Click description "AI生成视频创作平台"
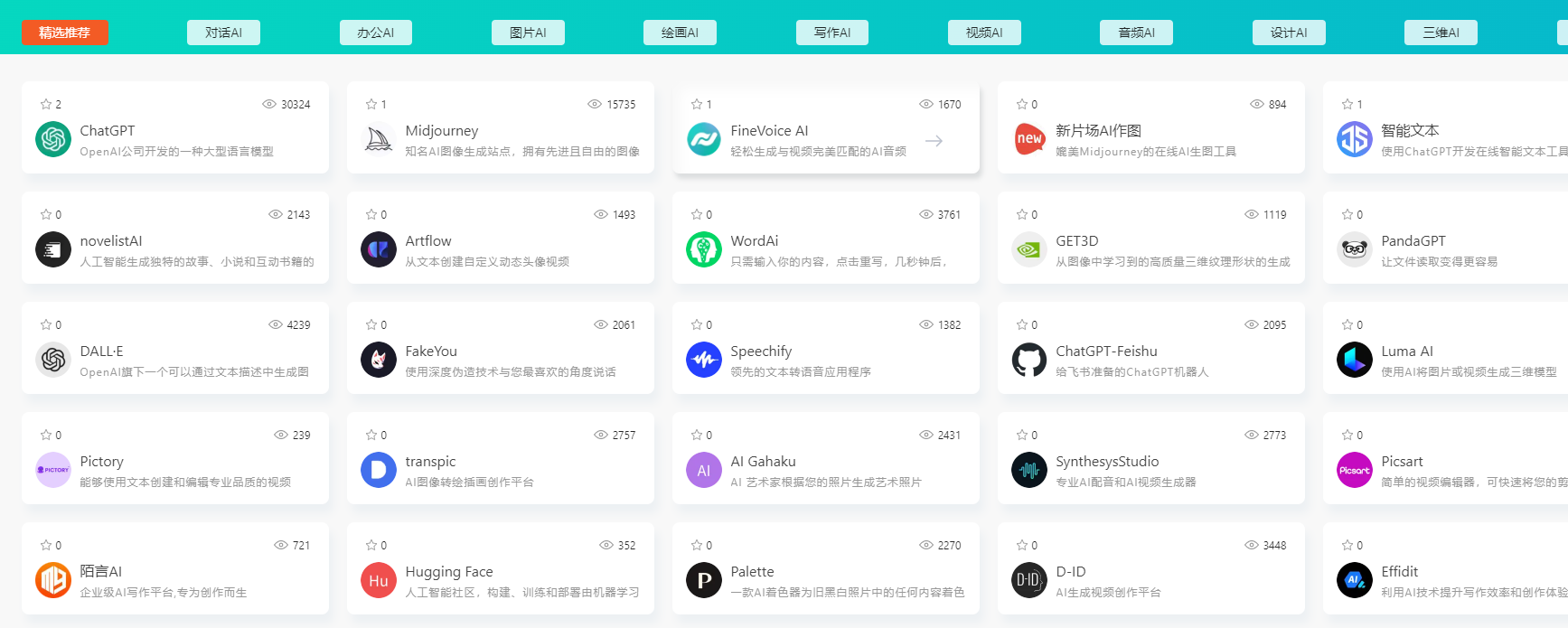 tap(1108, 593)
